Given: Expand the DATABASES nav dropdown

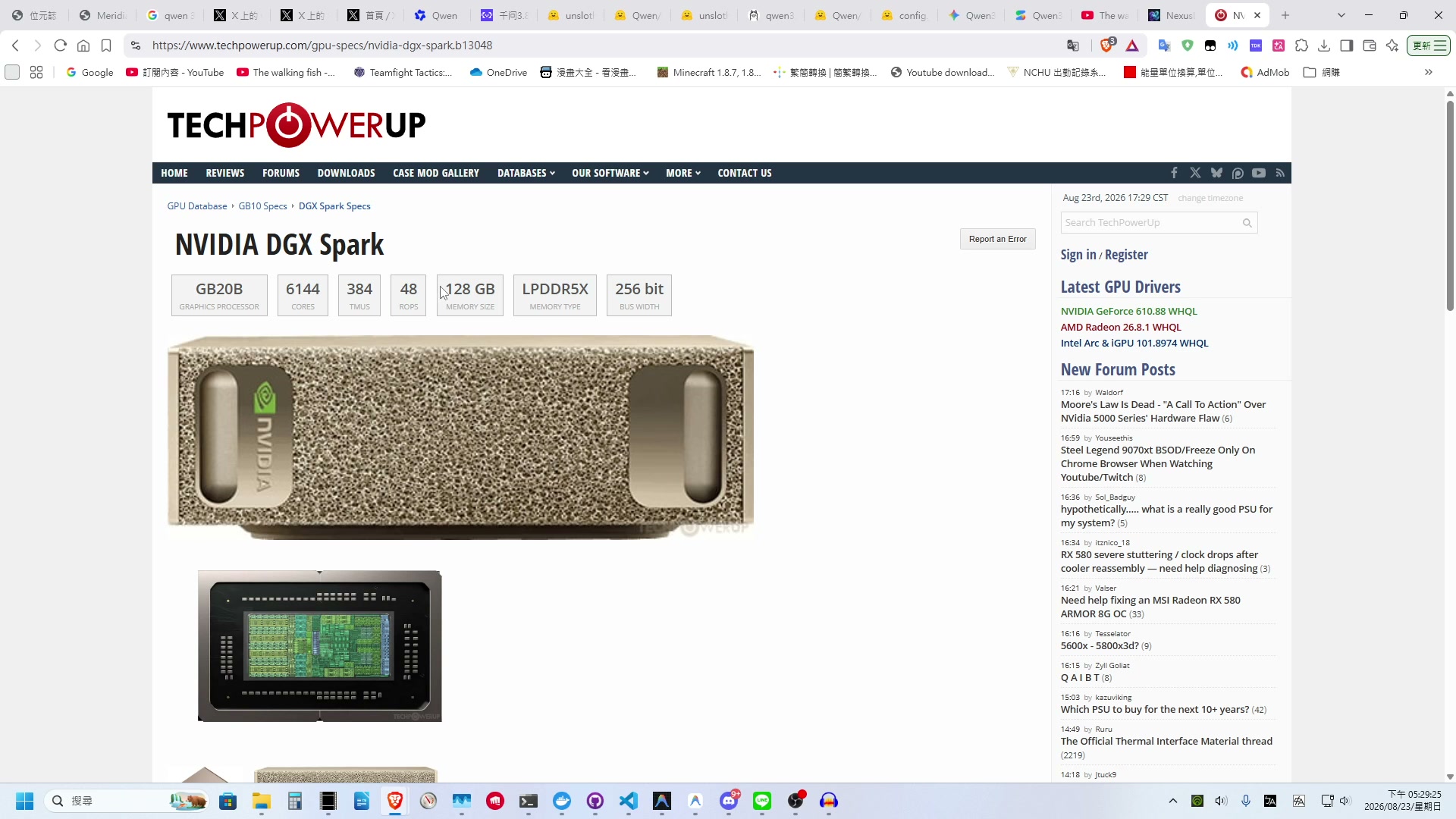Looking at the screenshot, I should click(x=526, y=173).
